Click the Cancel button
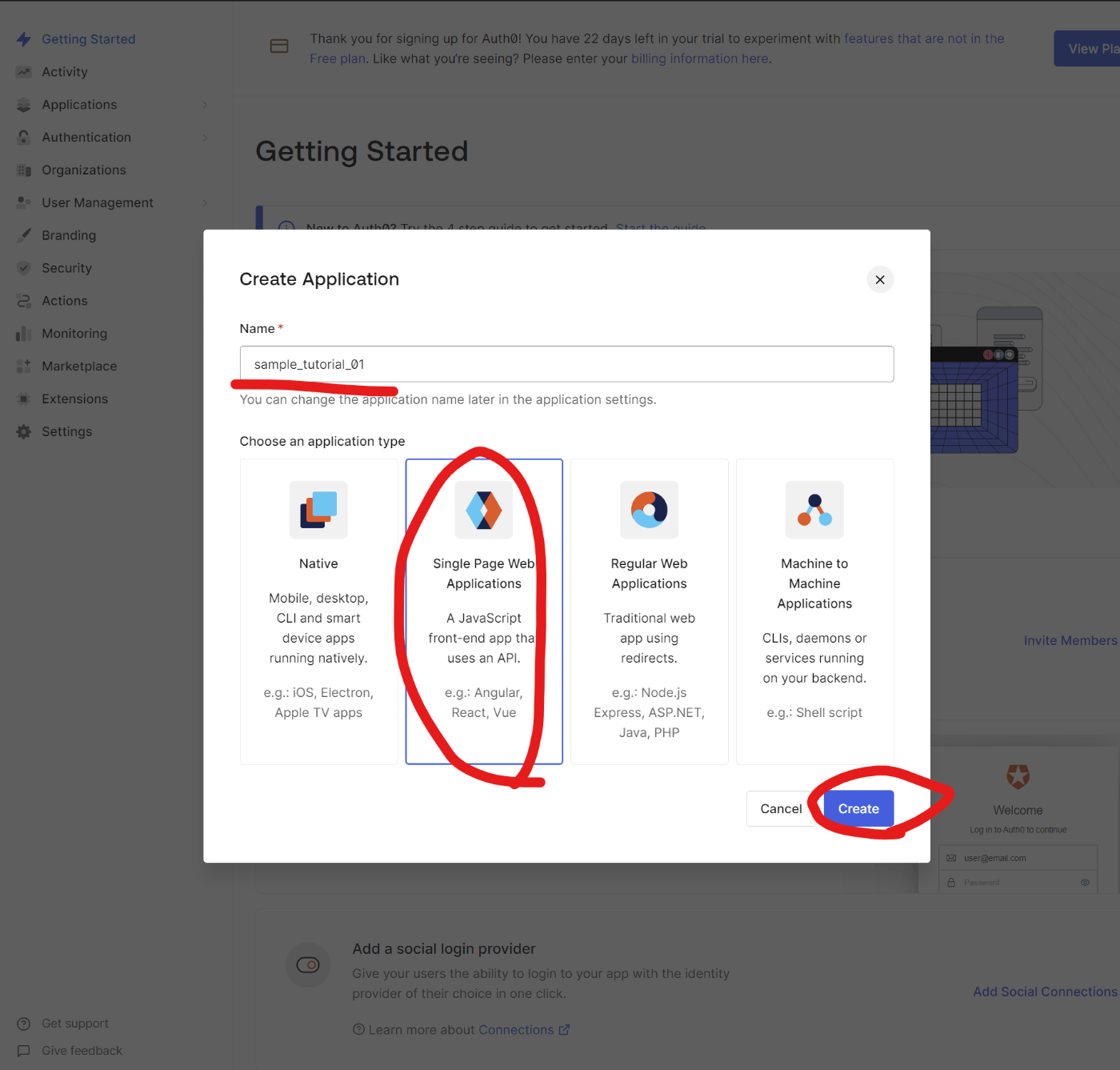Image resolution: width=1120 pixels, height=1070 pixels. 781,809
